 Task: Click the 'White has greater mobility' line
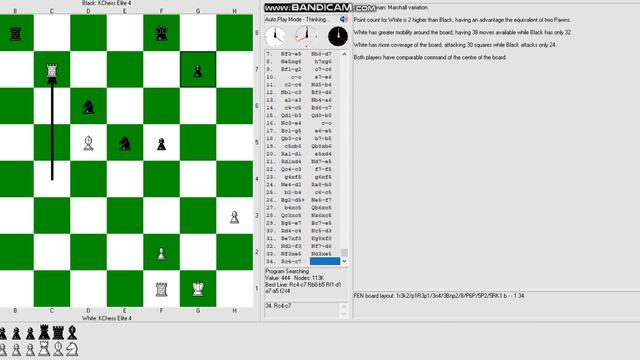pyautogui.click(x=462, y=32)
